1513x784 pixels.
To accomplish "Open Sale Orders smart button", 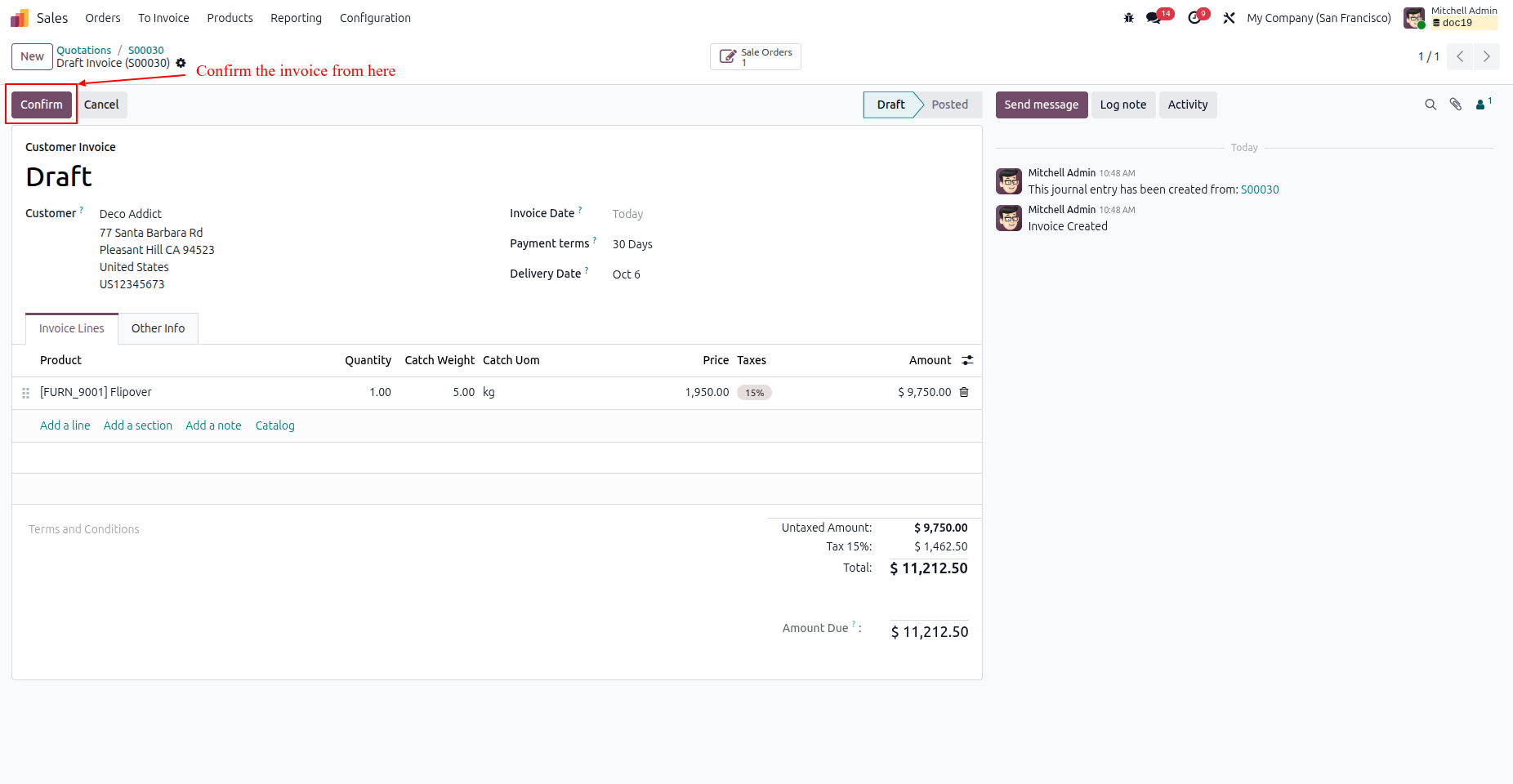I will pos(756,56).
